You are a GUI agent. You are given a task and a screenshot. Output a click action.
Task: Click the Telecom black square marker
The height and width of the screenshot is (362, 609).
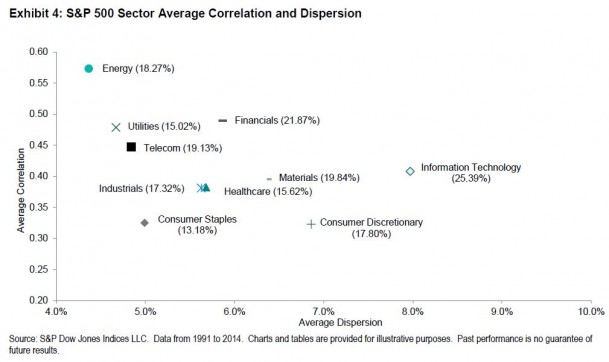click(131, 147)
